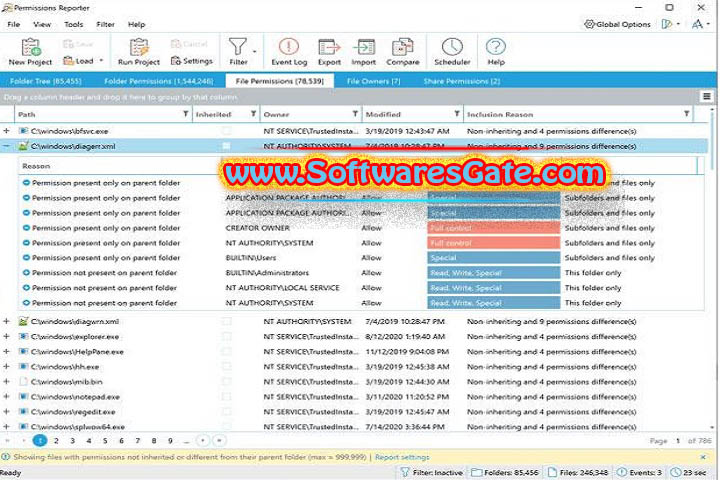Toggle Inherited checkbox for mib.bin
Image resolution: width=720 pixels, height=480 pixels.
(x=226, y=382)
